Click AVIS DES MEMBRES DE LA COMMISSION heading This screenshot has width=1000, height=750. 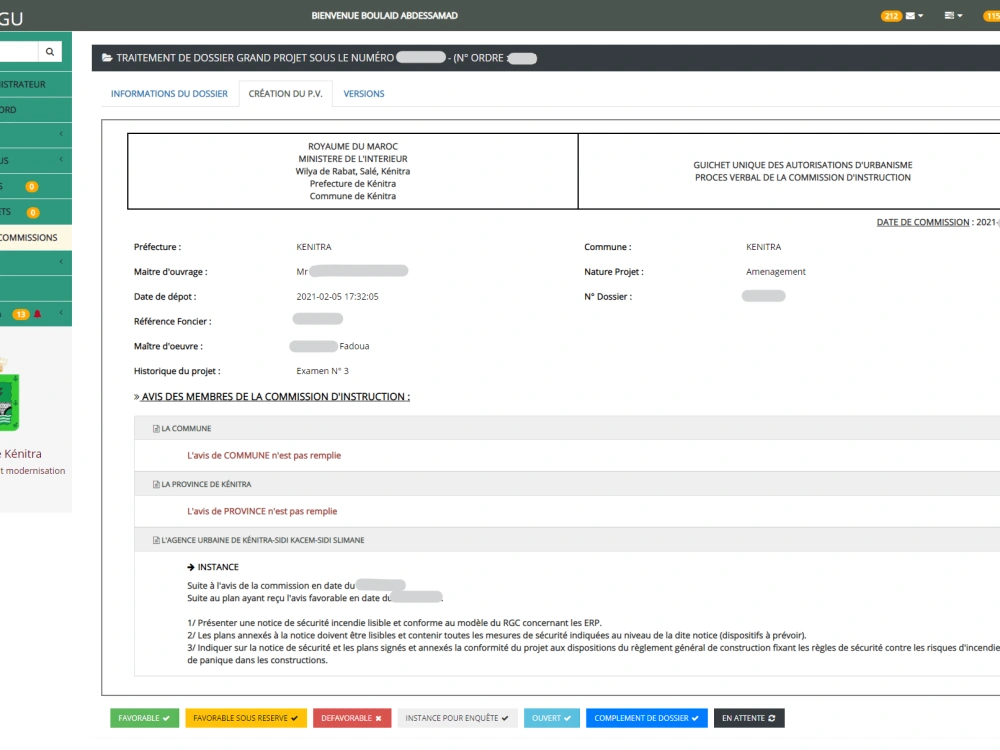(x=276, y=397)
